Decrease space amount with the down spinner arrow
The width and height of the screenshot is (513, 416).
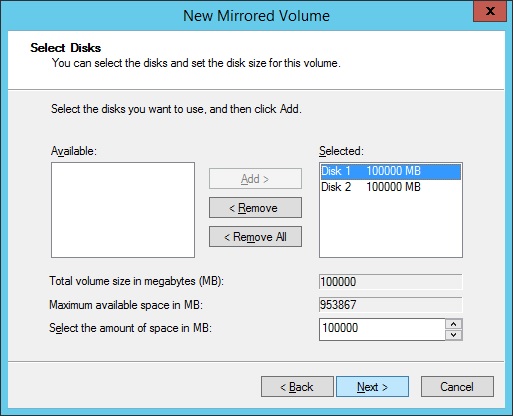pyautogui.click(x=454, y=335)
